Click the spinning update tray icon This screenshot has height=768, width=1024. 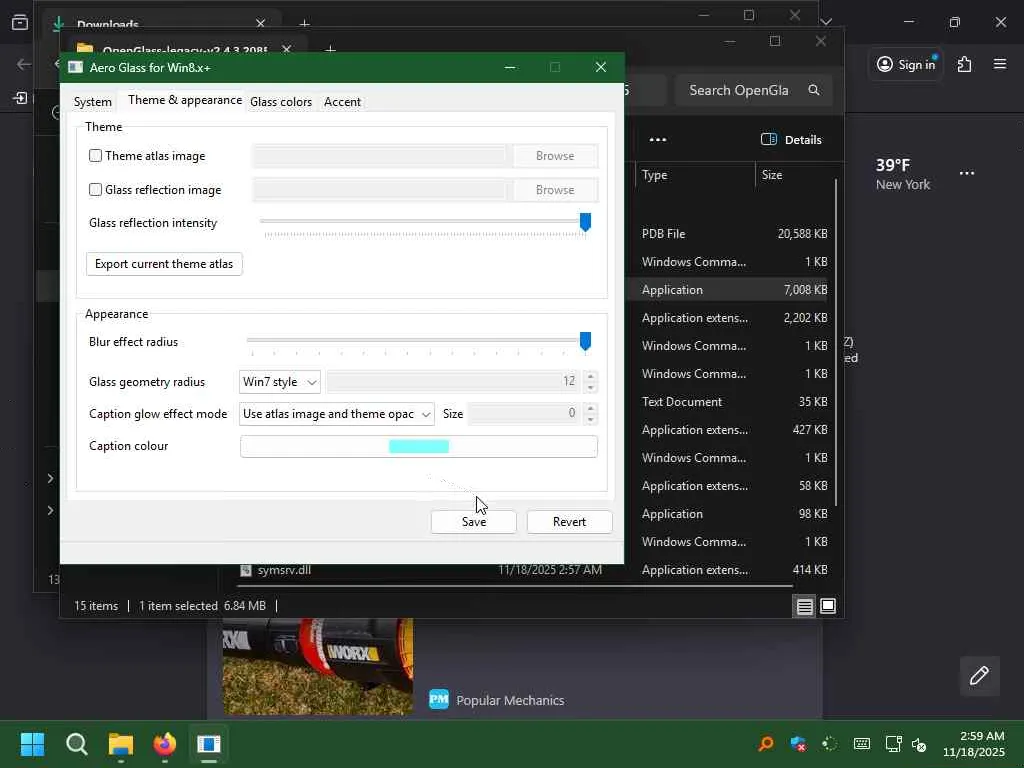coord(829,744)
